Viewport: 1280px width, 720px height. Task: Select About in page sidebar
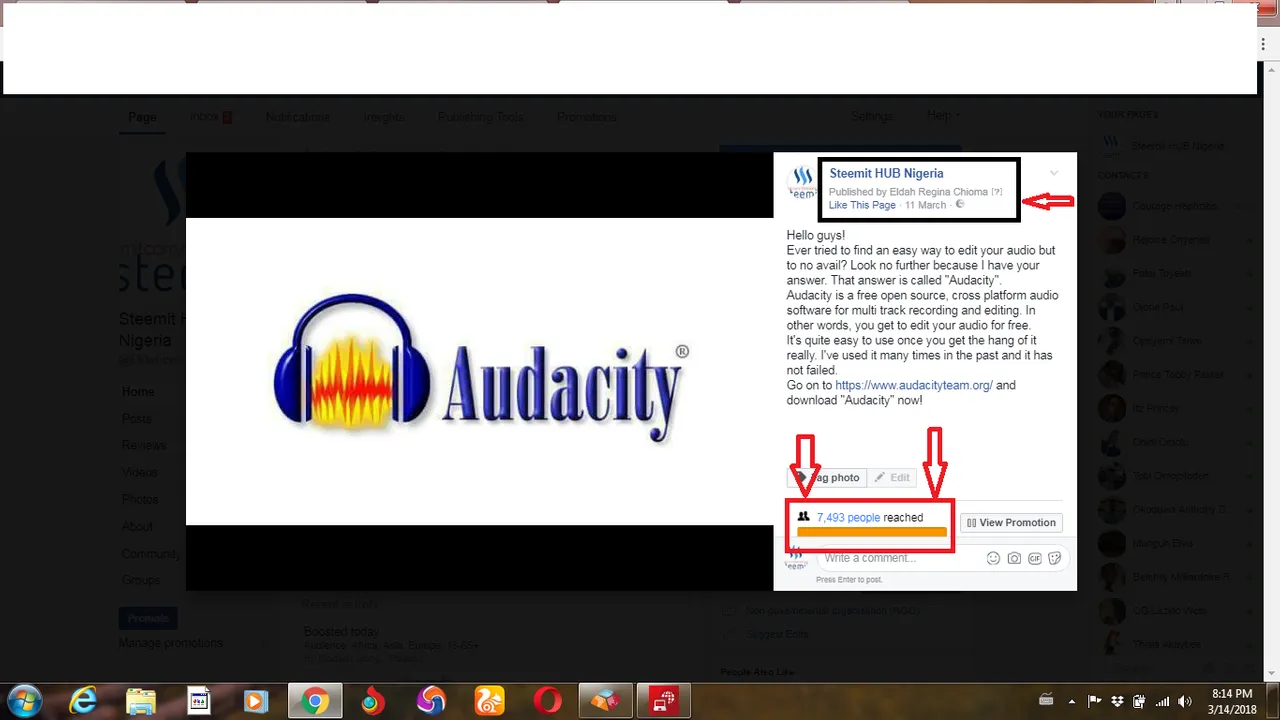coord(137,527)
